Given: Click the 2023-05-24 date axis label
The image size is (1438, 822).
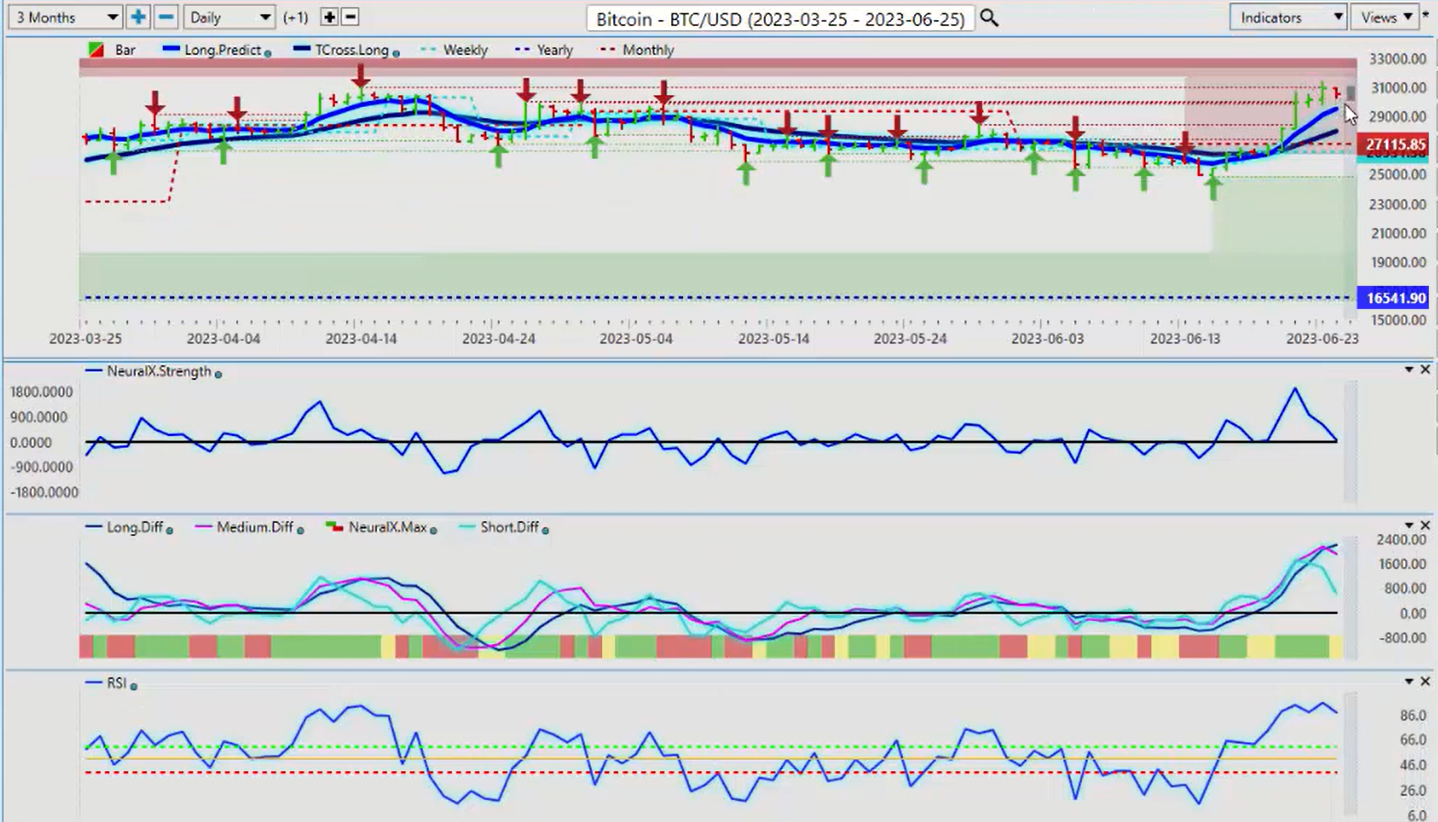Looking at the screenshot, I should (910, 339).
